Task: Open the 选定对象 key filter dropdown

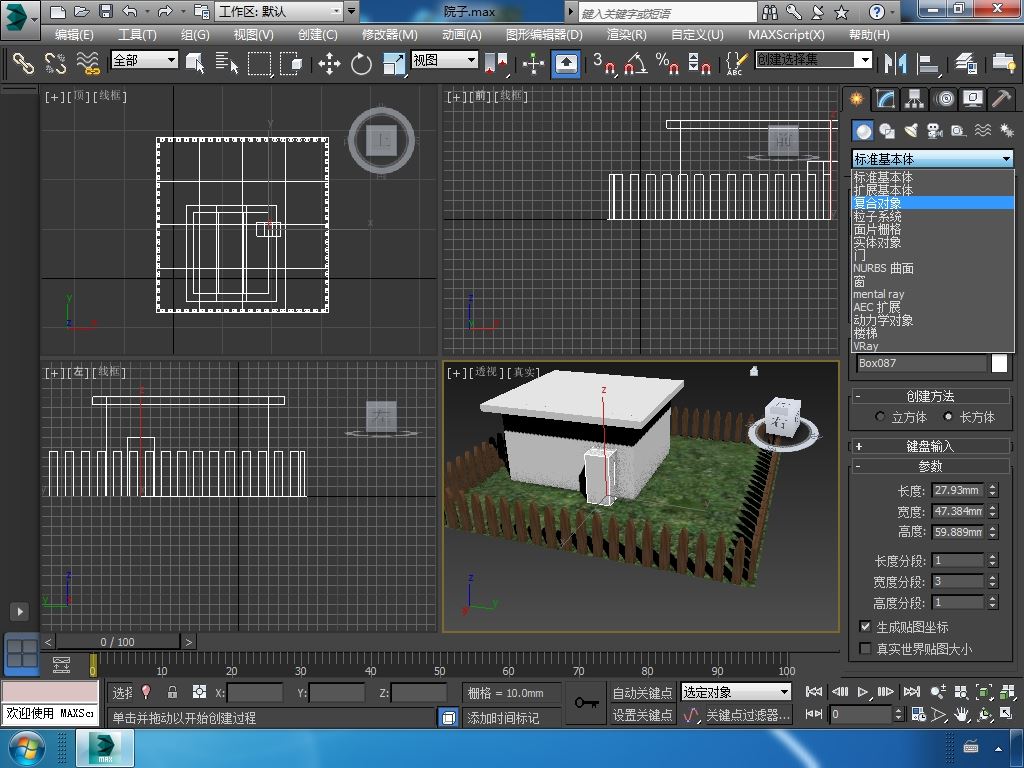Action: (736, 692)
